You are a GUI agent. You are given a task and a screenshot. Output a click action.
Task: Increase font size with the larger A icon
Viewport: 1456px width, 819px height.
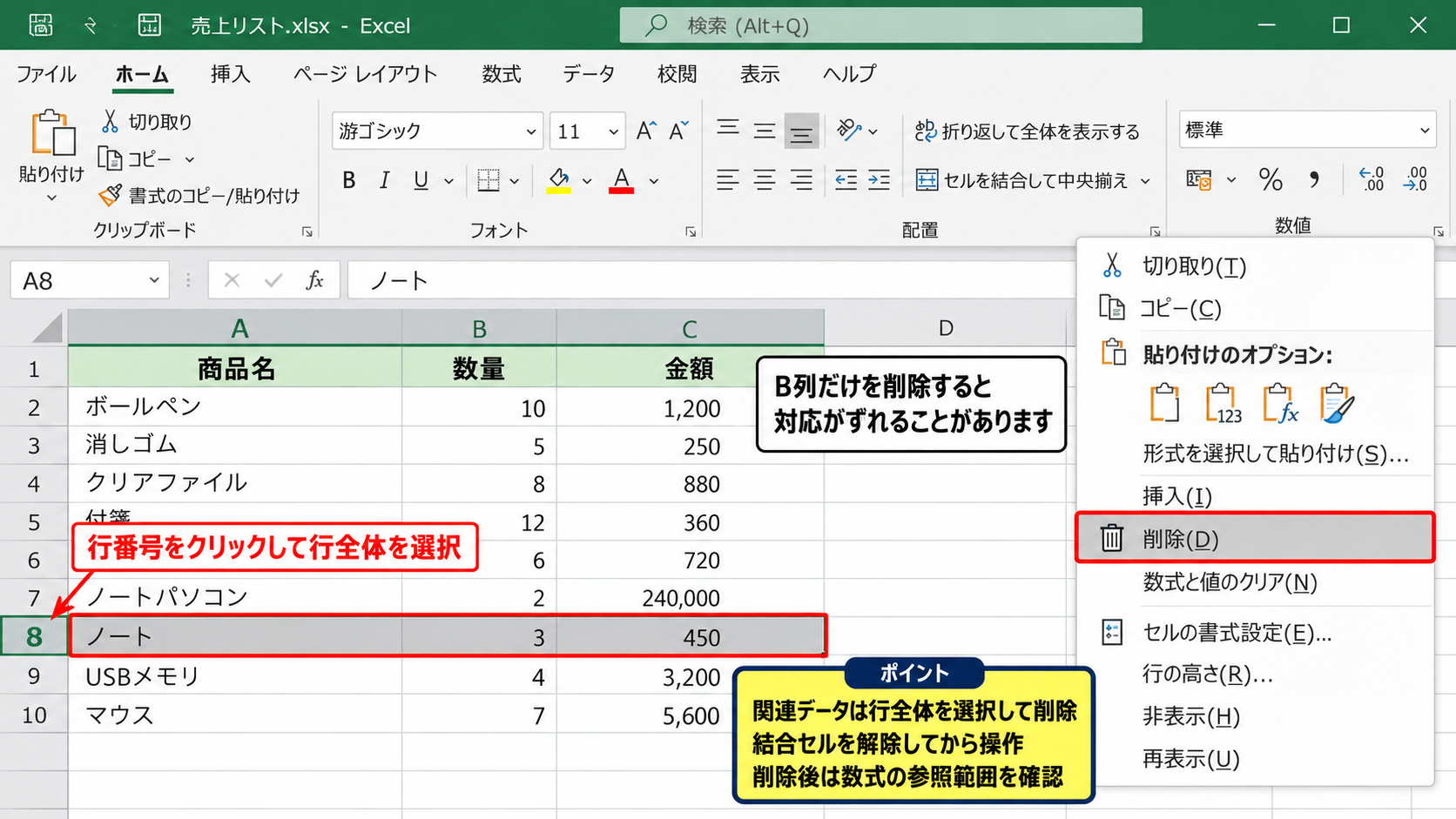646,131
